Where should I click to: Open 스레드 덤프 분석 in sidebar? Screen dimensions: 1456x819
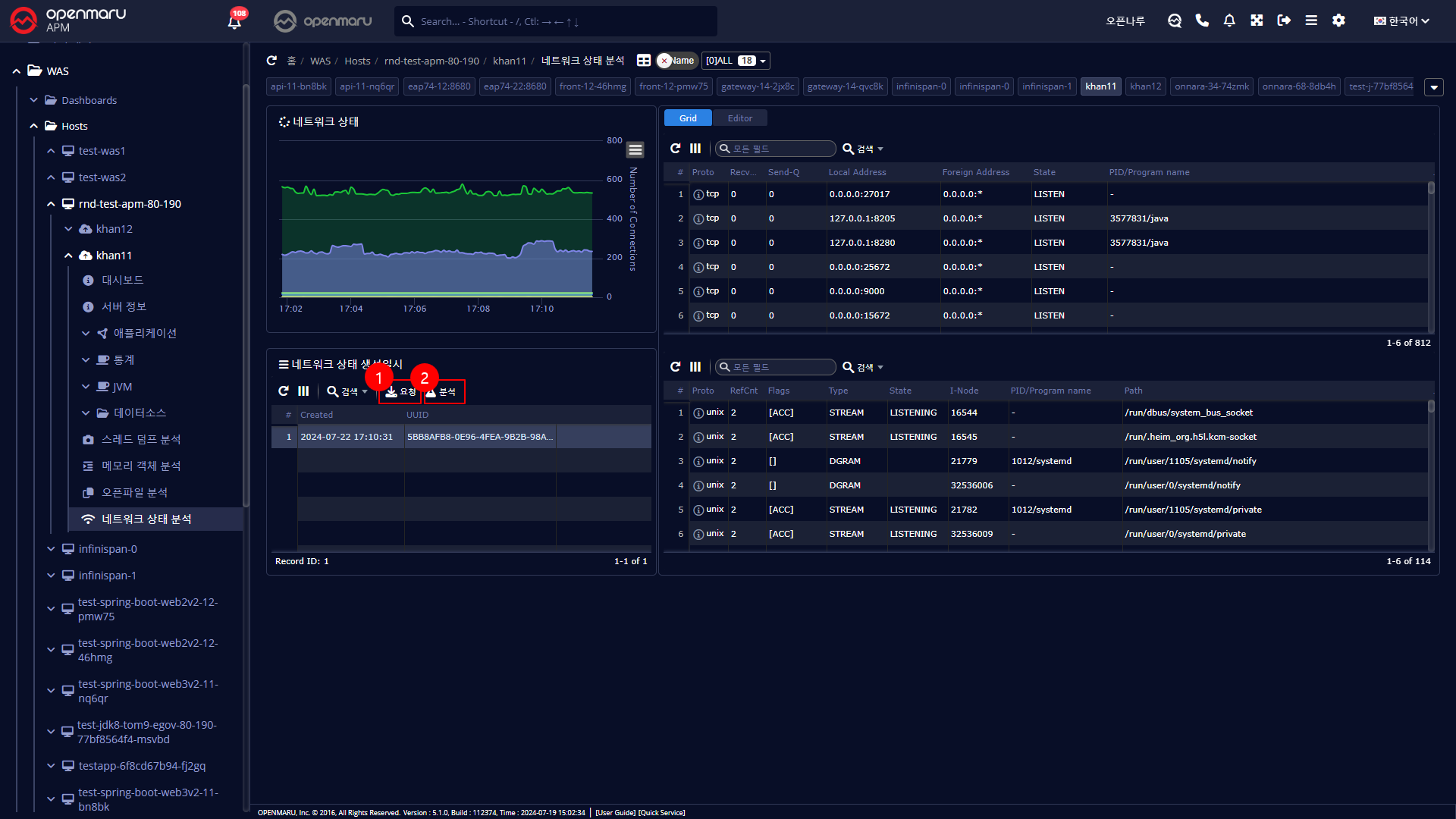pyautogui.click(x=141, y=440)
